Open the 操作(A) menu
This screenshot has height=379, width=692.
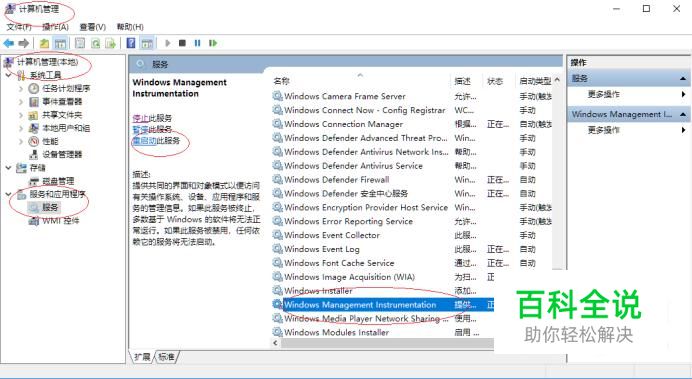(56, 27)
